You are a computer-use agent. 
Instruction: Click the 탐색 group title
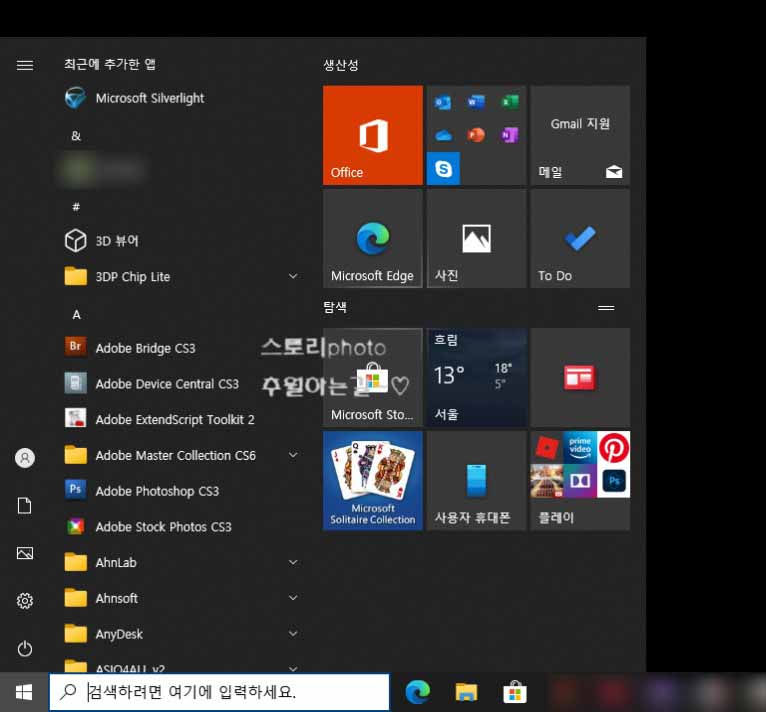(335, 307)
